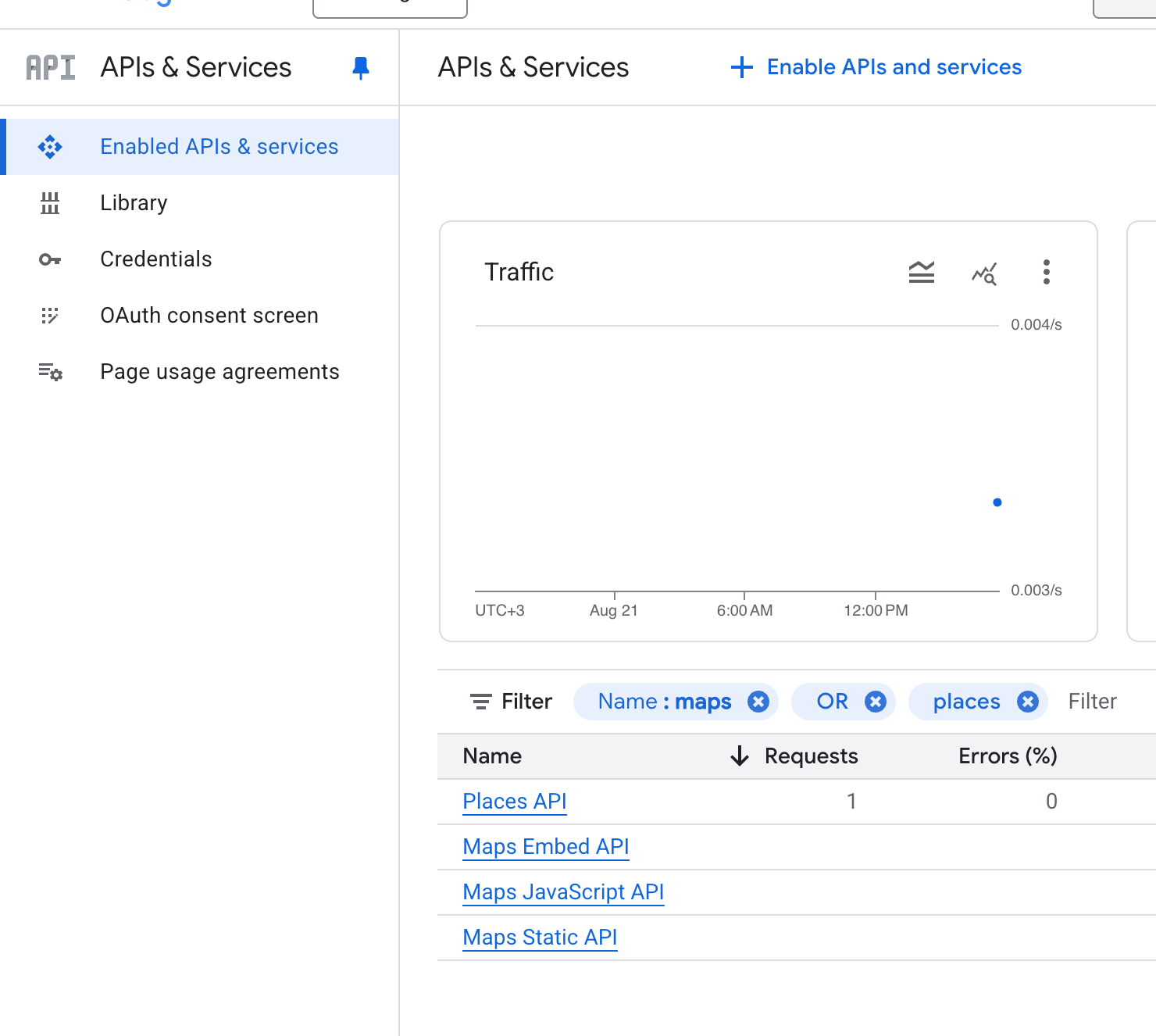Click Enable APIs and services button
This screenshot has height=1036, width=1156.
click(x=876, y=67)
